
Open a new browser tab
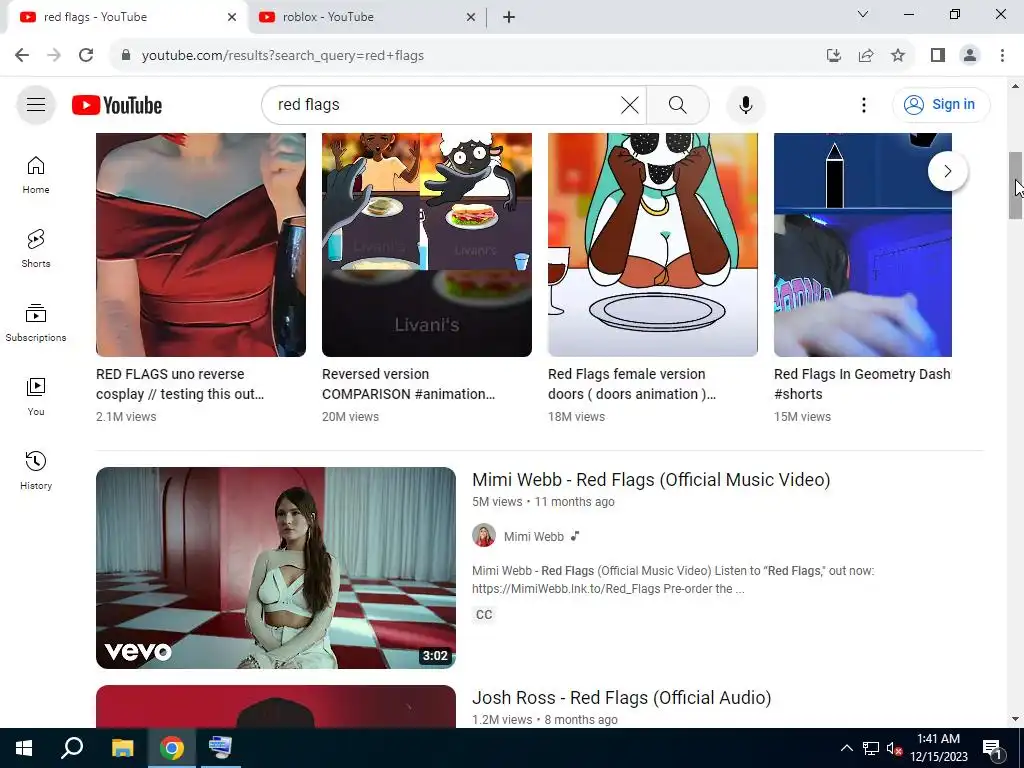[509, 17]
